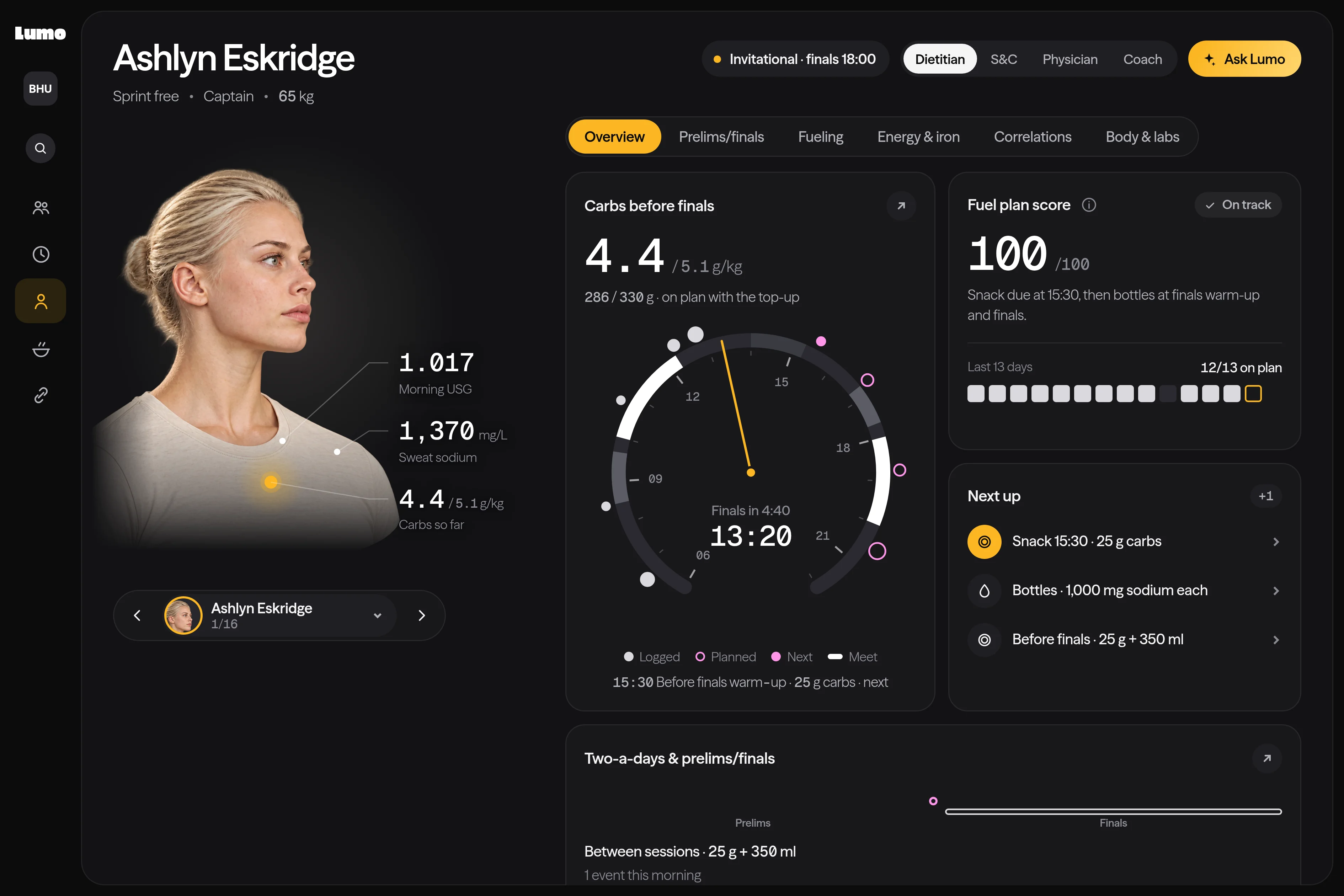The width and height of the screenshot is (1344, 896).
Task: Show the +1 more Next up items
Action: 1266,496
